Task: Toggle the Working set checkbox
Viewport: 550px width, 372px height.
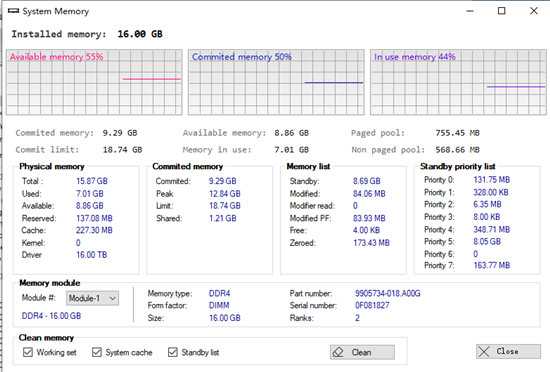Action: point(28,352)
